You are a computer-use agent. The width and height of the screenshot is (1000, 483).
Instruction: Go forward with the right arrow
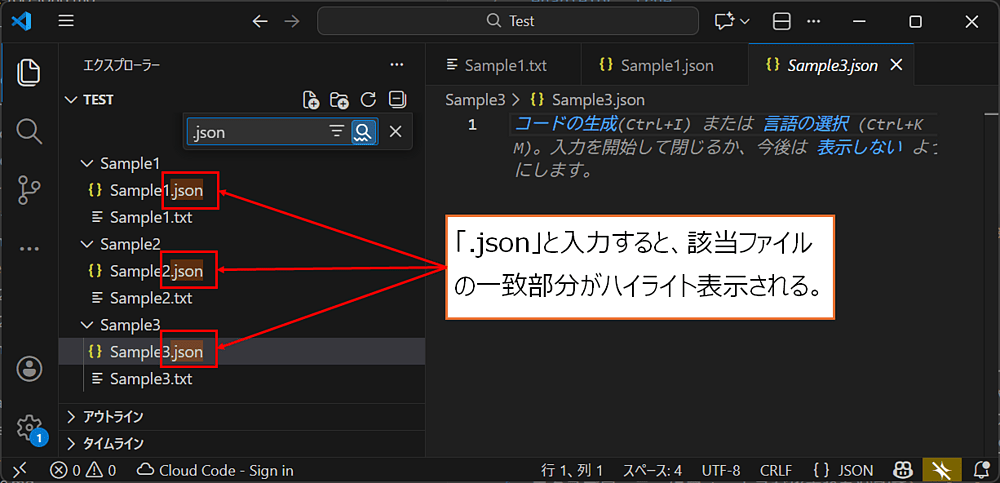(291, 21)
